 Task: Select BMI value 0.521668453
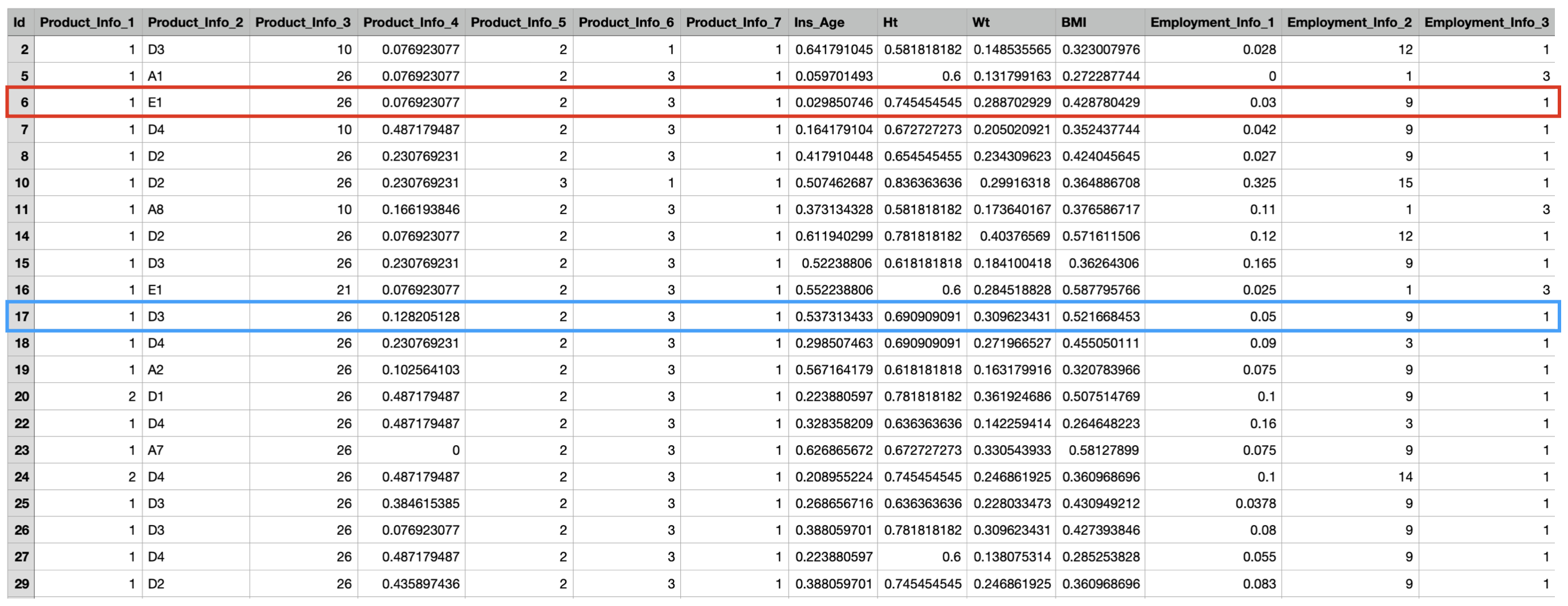click(1100, 317)
